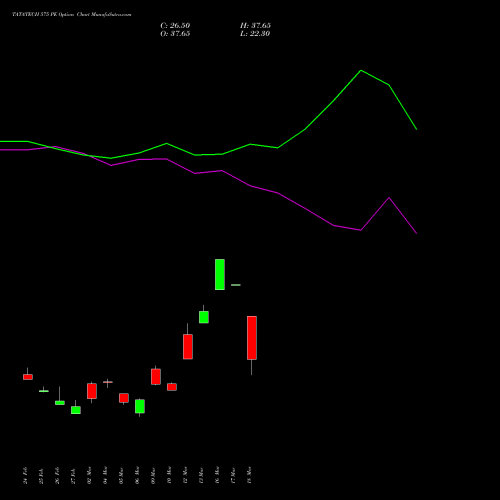Select the small red candle above 24 Feb
The width and height of the screenshot is (500, 500).
click(x=28, y=377)
